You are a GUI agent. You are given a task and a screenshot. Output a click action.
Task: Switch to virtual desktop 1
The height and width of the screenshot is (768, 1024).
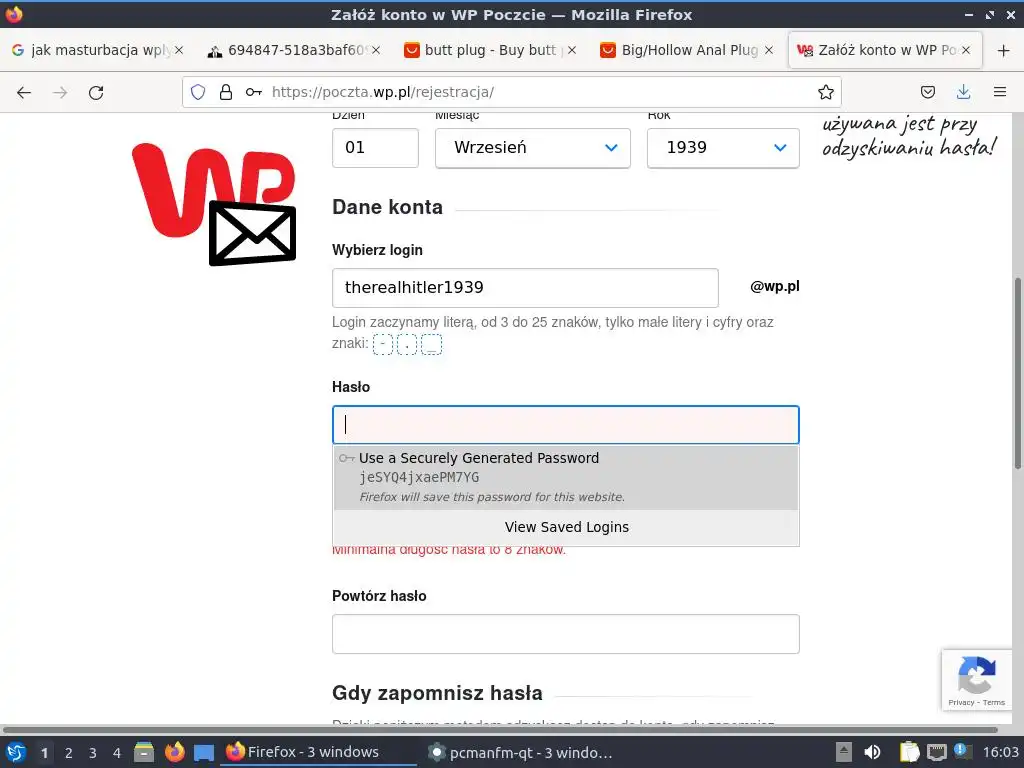(x=44, y=753)
